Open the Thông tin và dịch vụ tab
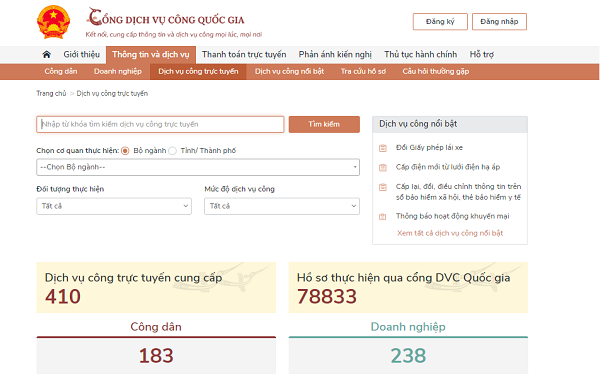The height and width of the screenshot is (386, 600). point(151,55)
